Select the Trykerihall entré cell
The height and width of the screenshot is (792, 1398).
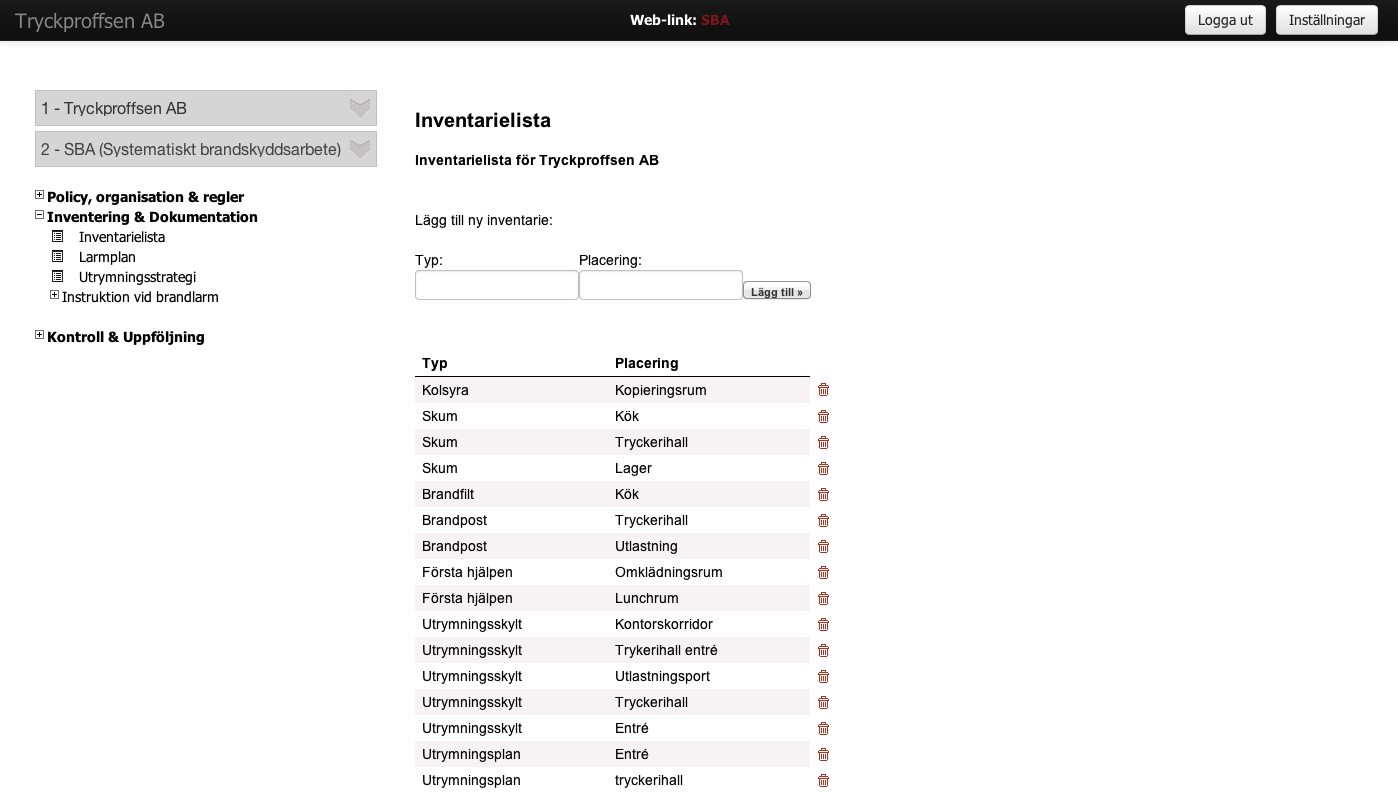666,650
